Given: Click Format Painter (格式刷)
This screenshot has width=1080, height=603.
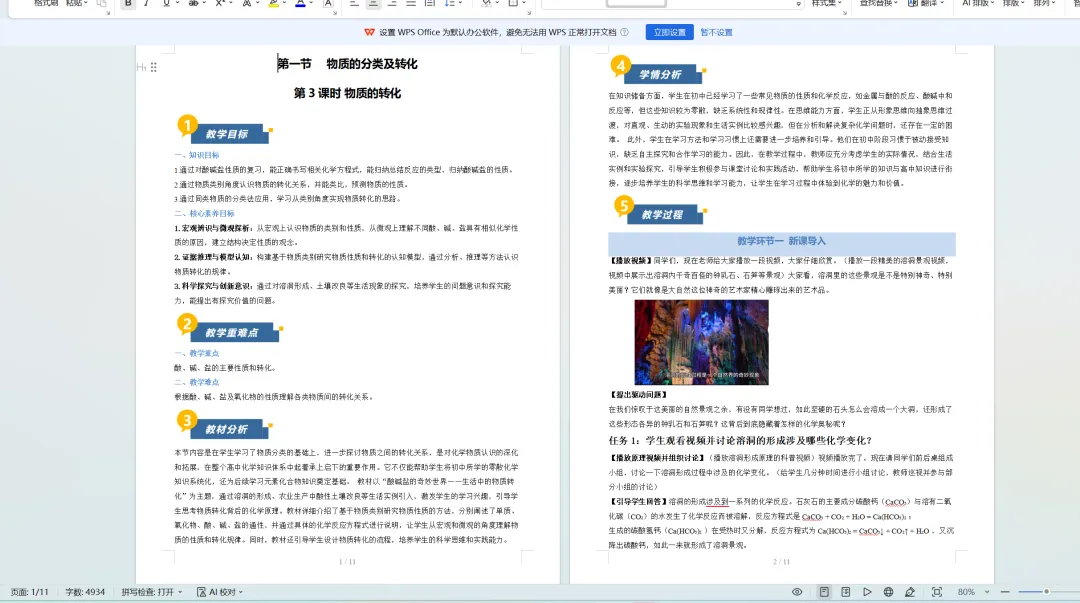Looking at the screenshot, I should click(45, 3).
